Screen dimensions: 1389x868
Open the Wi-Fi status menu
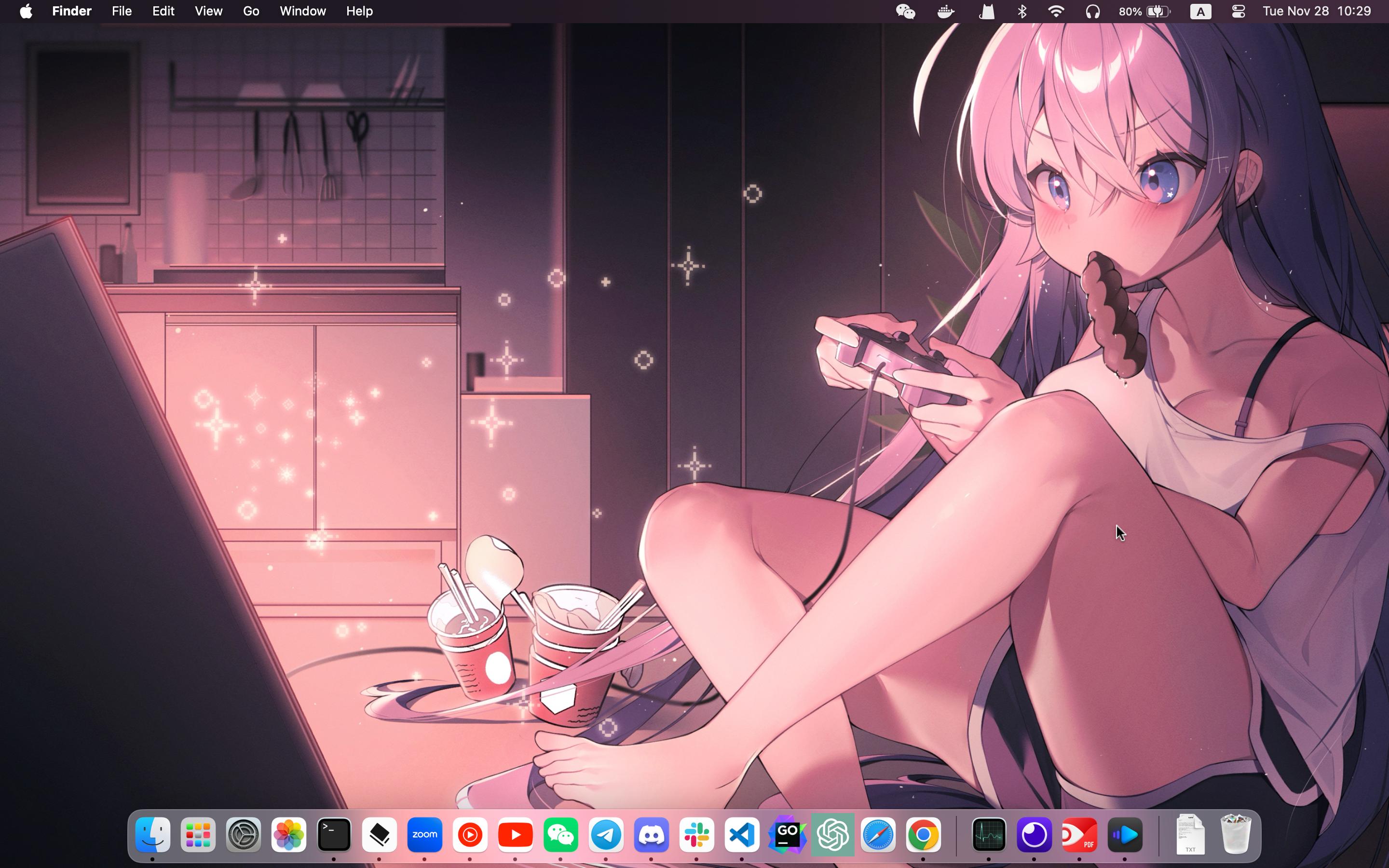pos(1056,12)
